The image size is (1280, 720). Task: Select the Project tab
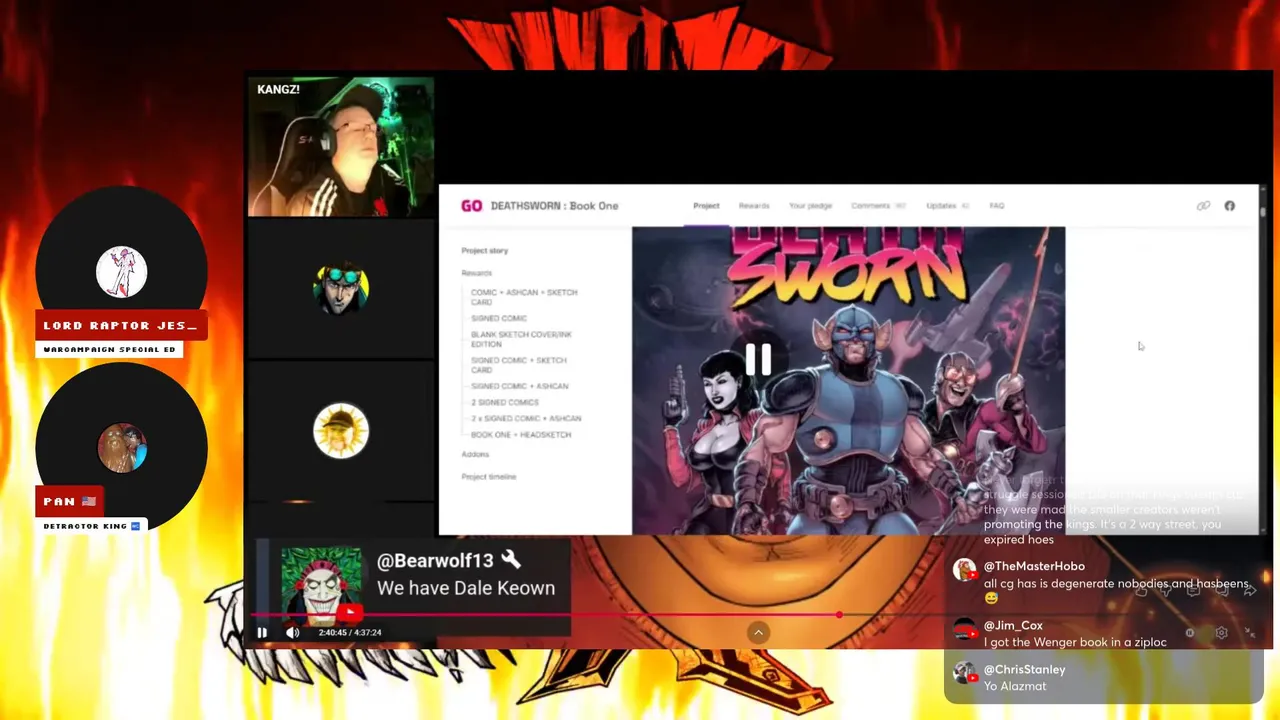tap(706, 206)
